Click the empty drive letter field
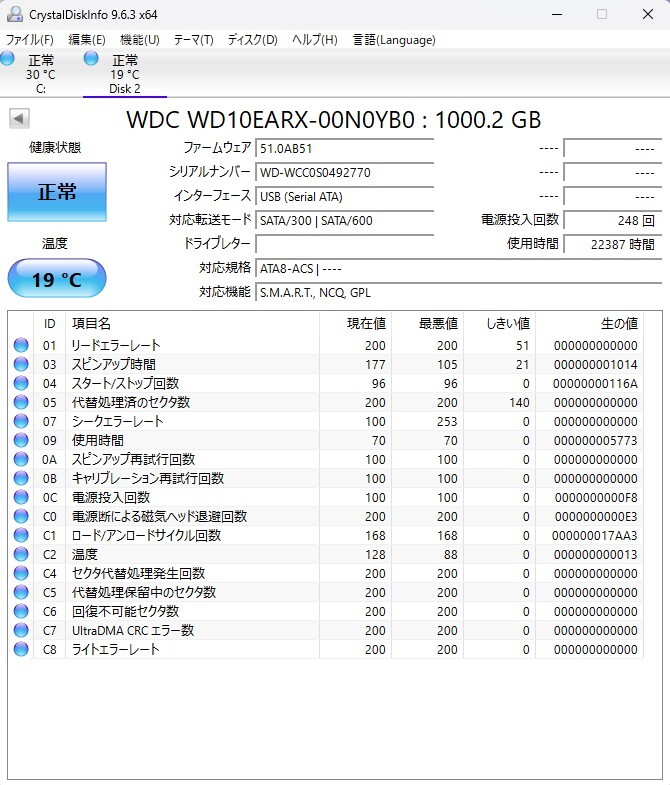670x785 pixels. (x=345, y=244)
